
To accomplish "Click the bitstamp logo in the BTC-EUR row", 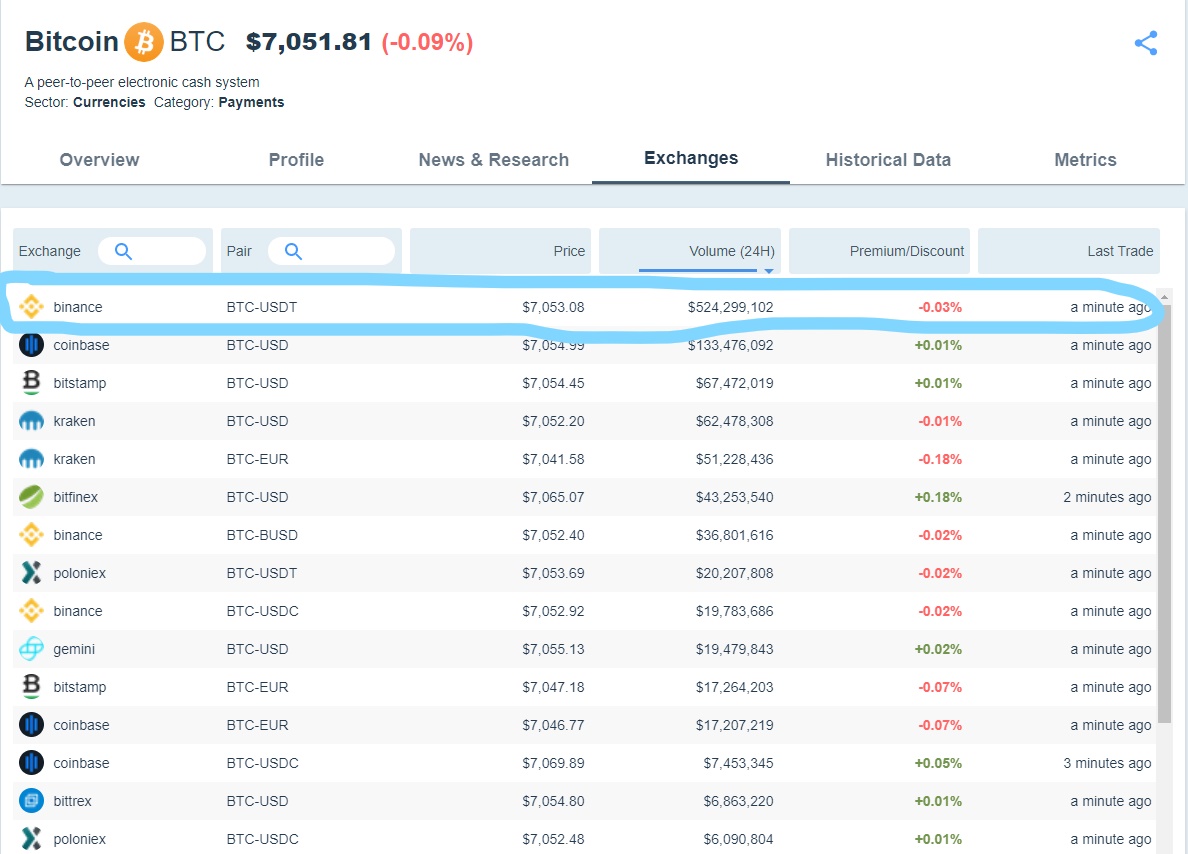I will (x=31, y=687).
